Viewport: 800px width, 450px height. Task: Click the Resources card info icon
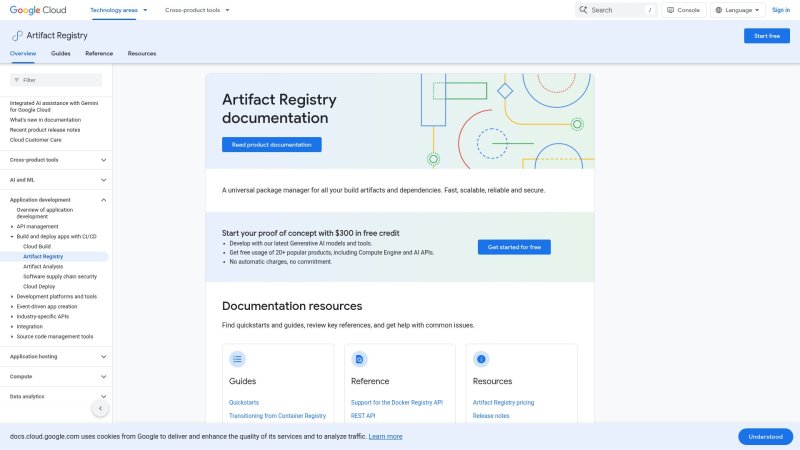coord(481,359)
